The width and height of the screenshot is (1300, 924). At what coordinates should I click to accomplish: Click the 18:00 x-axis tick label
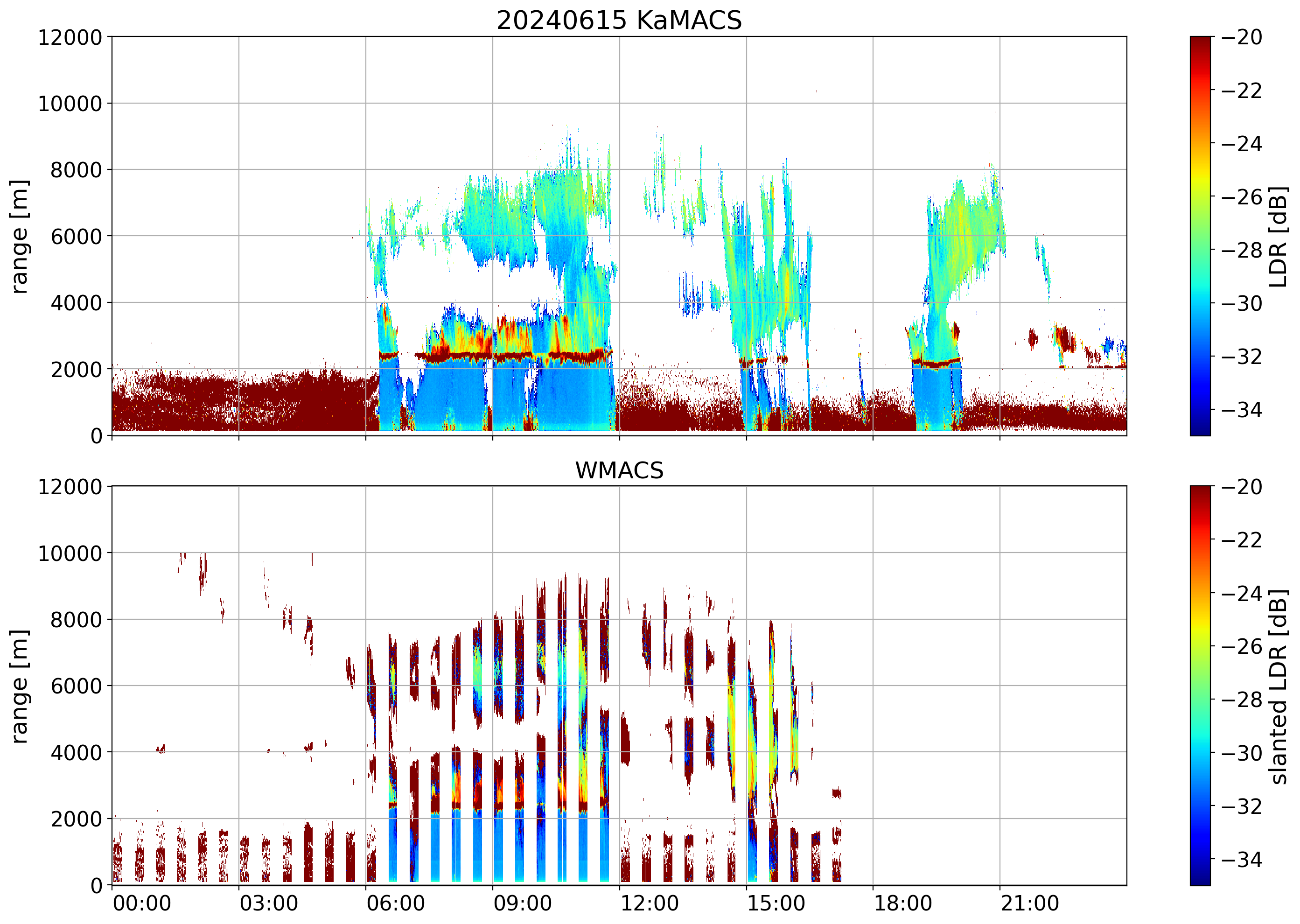tap(903, 903)
